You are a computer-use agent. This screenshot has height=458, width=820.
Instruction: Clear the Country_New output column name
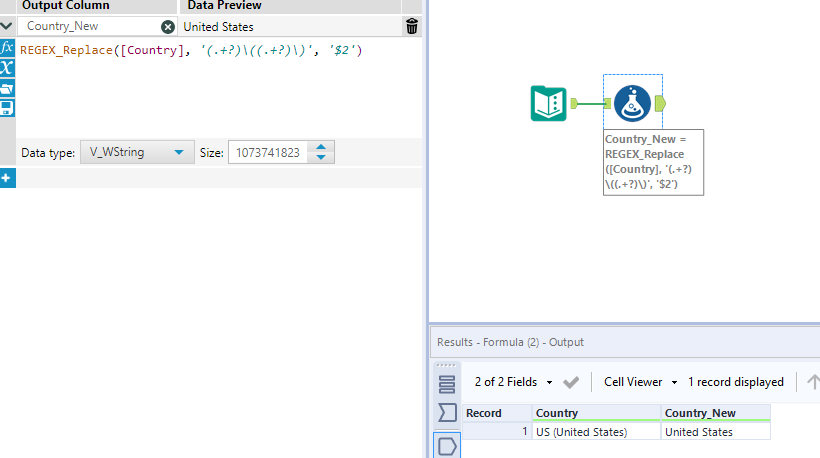point(168,27)
